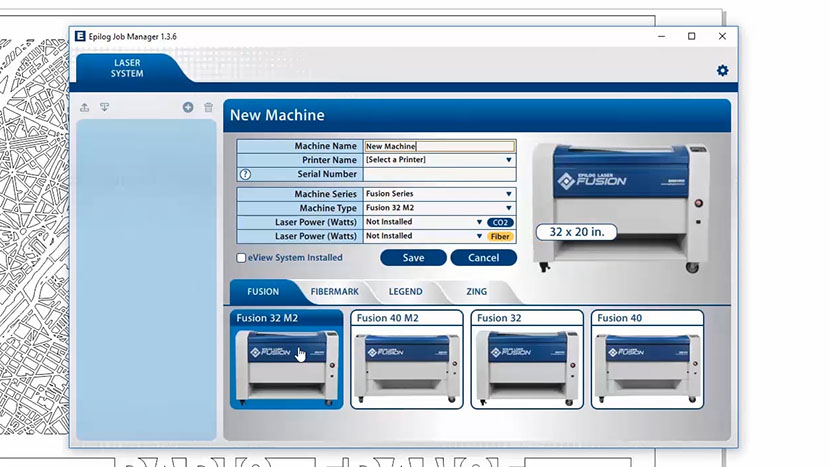Click the New Machine panel heading
This screenshot has width=830, height=467.
(x=277, y=115)
